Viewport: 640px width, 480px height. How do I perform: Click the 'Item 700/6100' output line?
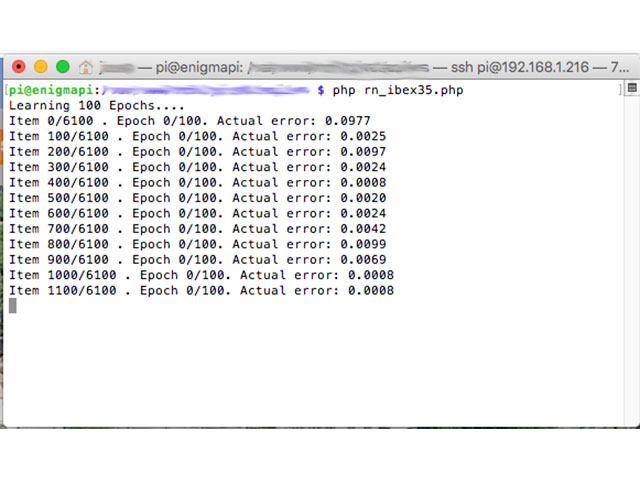pyautogui.click(x=198, y=229)
